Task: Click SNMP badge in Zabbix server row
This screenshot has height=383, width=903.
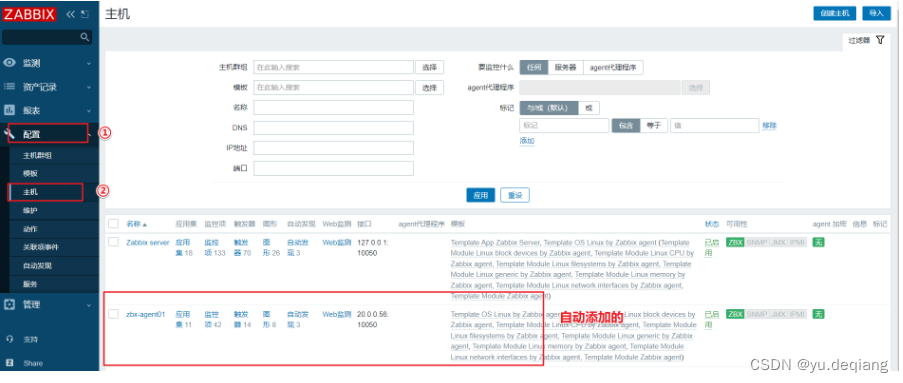Action: (x=756, y=242)
